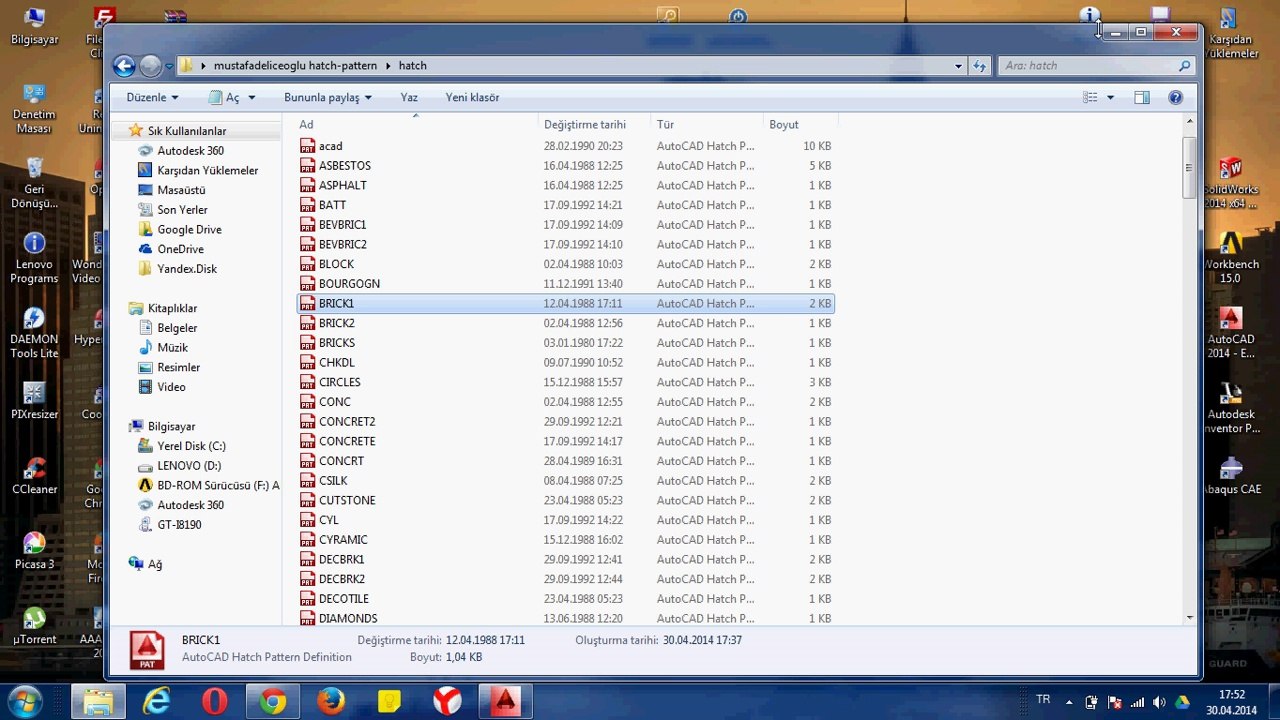The height and width of the screenshot is (720, 1280).
Task: Select Sık Kullanılanlar in navigation pane
Action: click(x=187, y=131)
